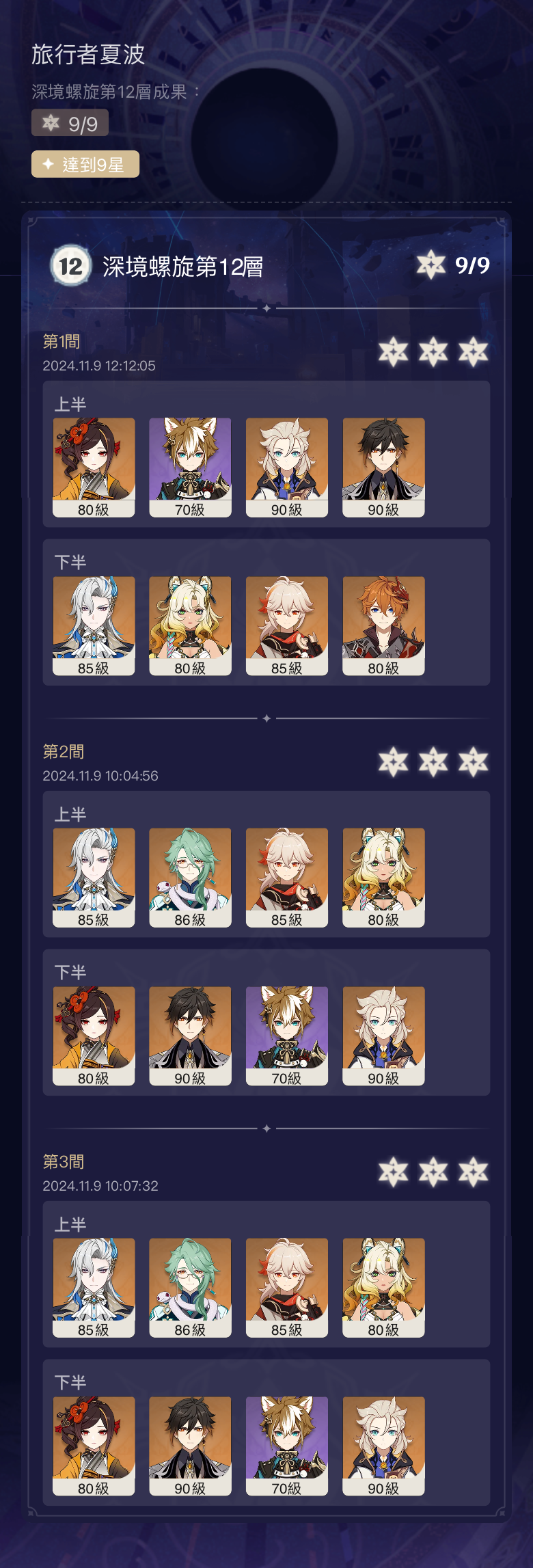This screenshot has height=1568, width=533.
Task: Click the level 86 Baizhu portrait in chamber 3 first half
Action: [x=190, y=1288]
